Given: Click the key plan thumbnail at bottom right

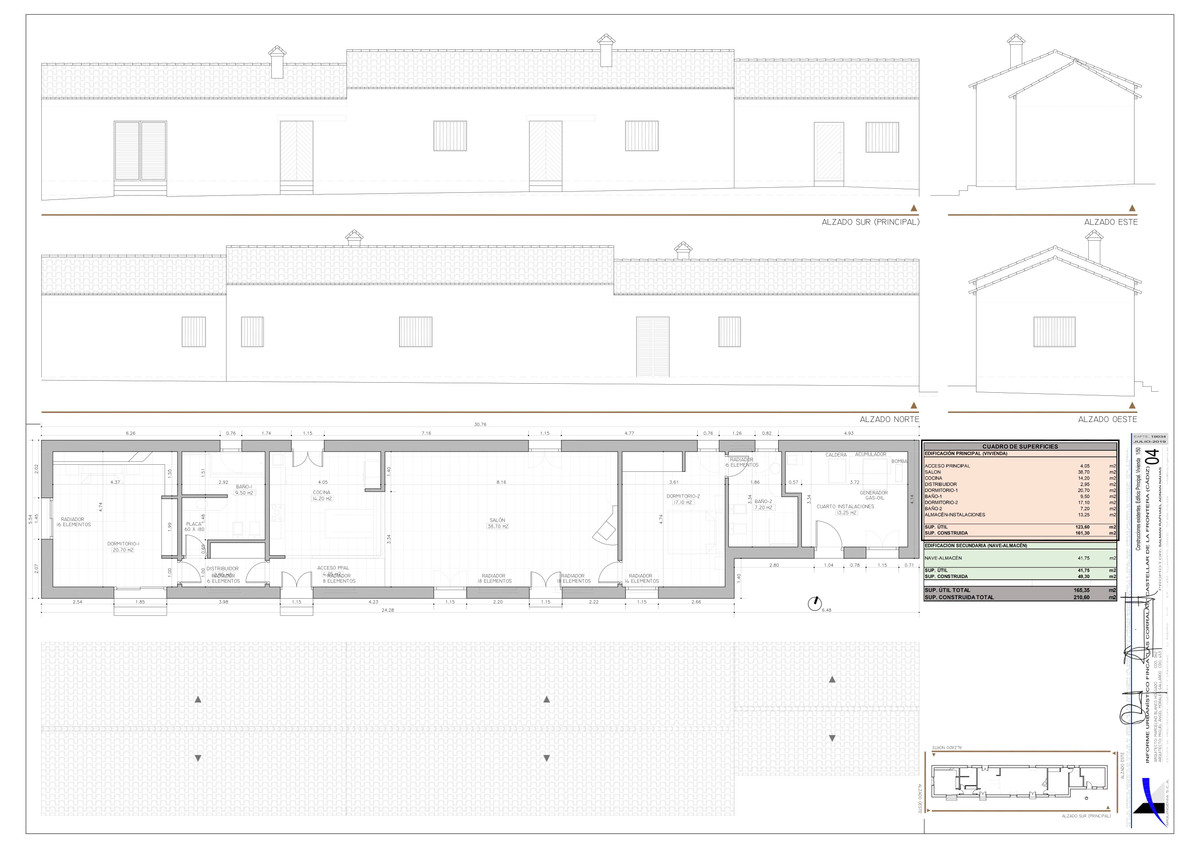Looking at the screenshot, I should 1018,783.
